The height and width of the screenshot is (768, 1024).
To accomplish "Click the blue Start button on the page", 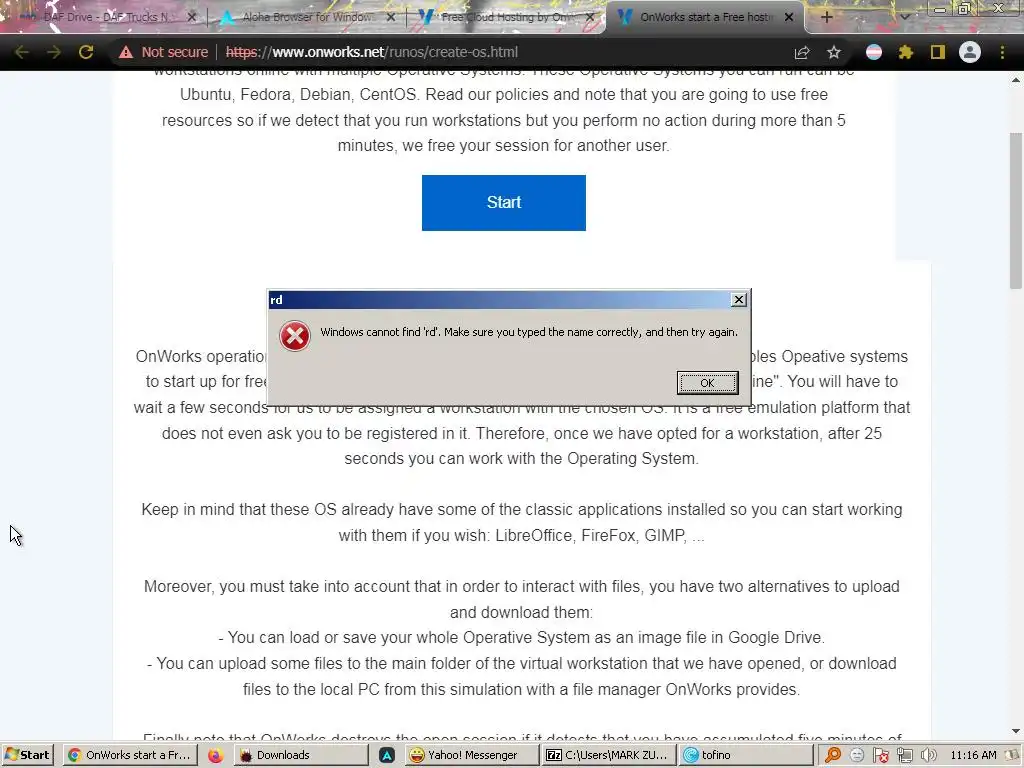I will click(x=504, y=202).
